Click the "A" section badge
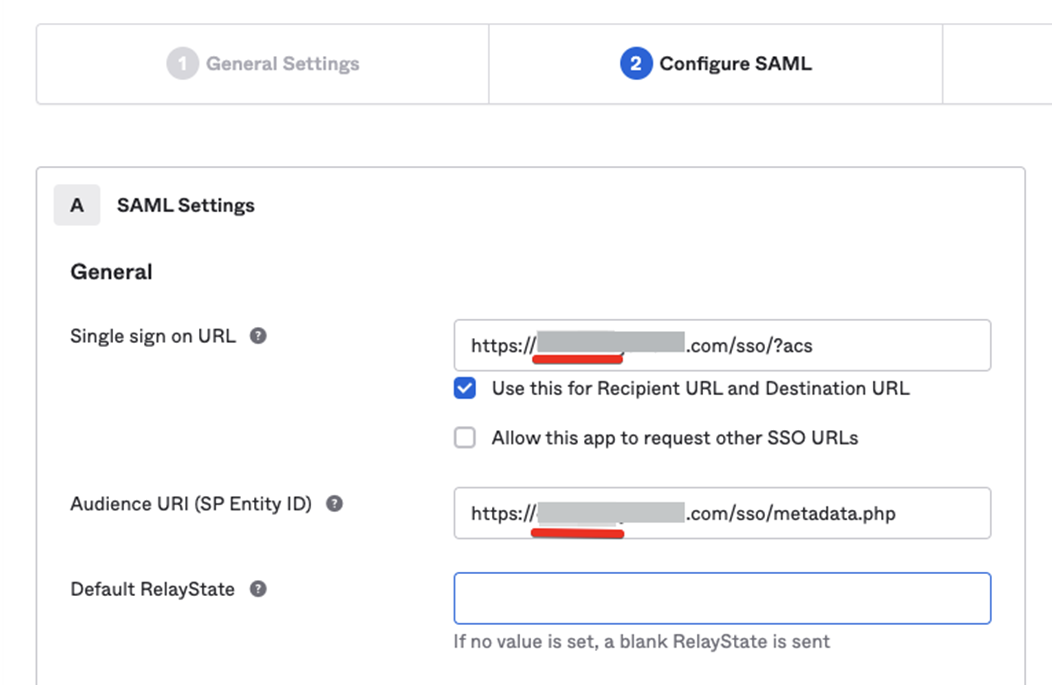 click(77, 205)
